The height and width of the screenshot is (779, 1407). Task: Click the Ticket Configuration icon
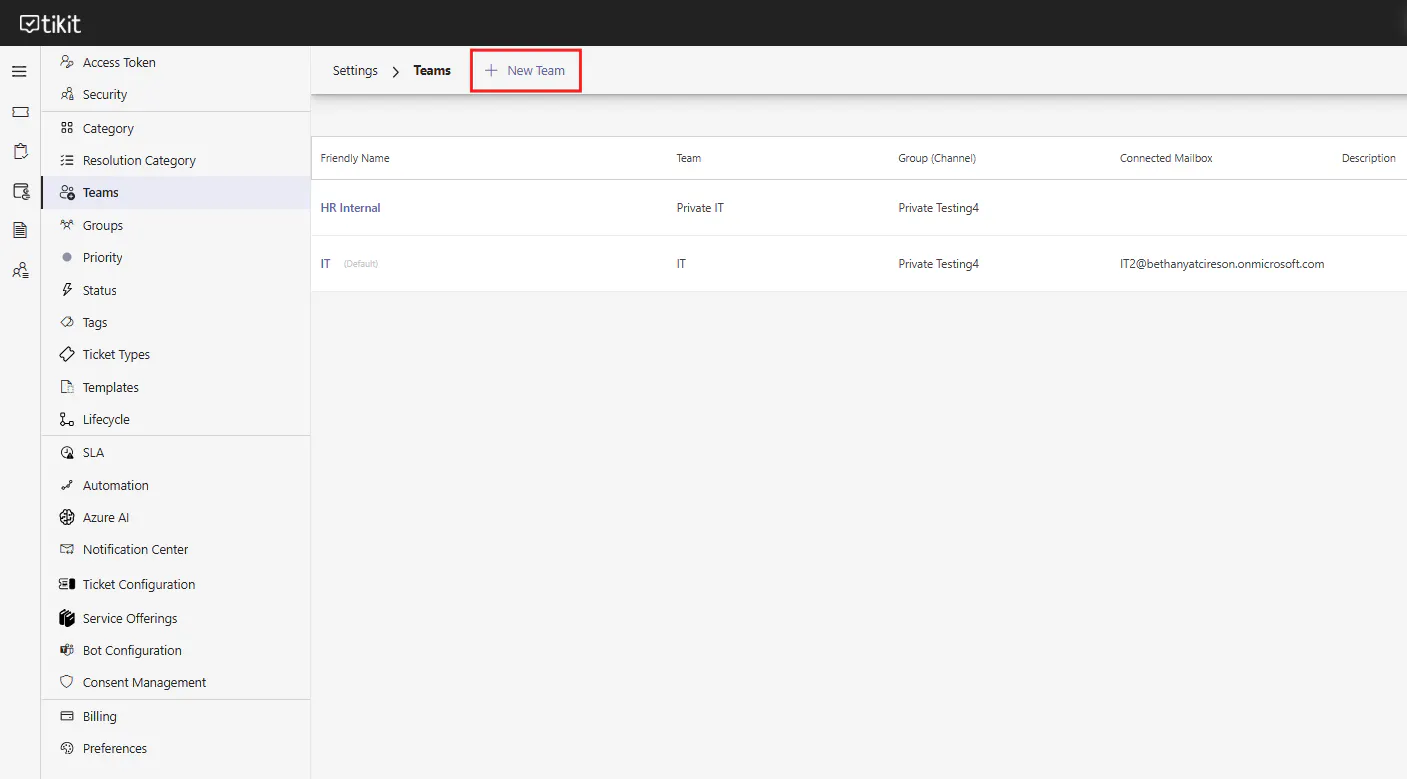point(67,584)
